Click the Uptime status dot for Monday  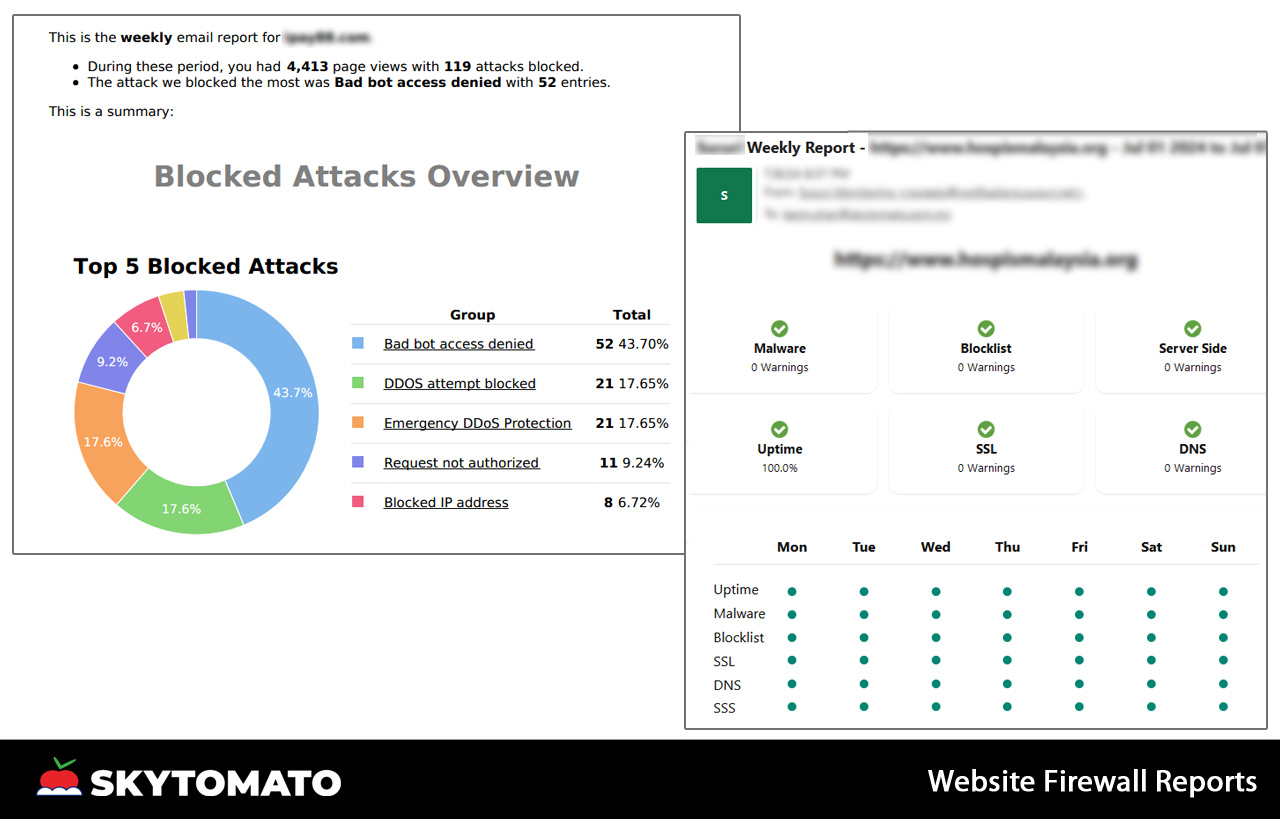click(x=792, y=591)
